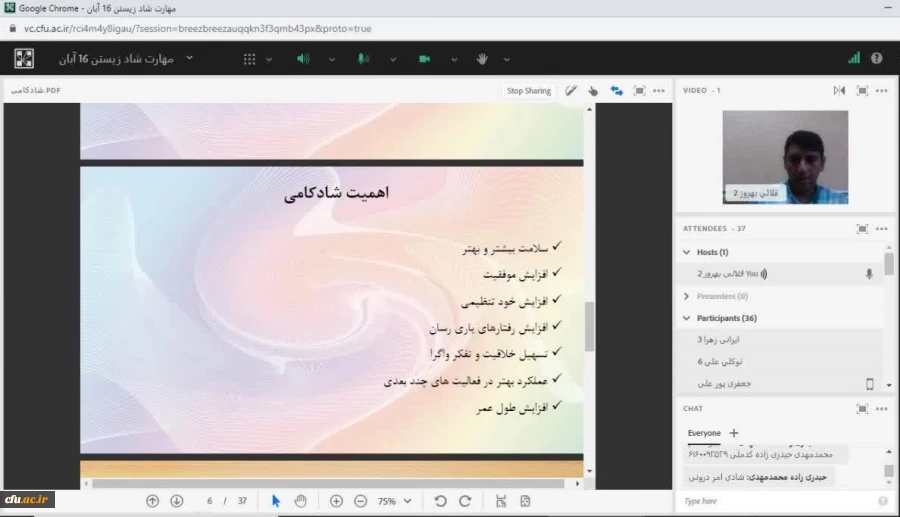Zoom out with the minus magnifier
900x517 pixels.
point(360,501)
